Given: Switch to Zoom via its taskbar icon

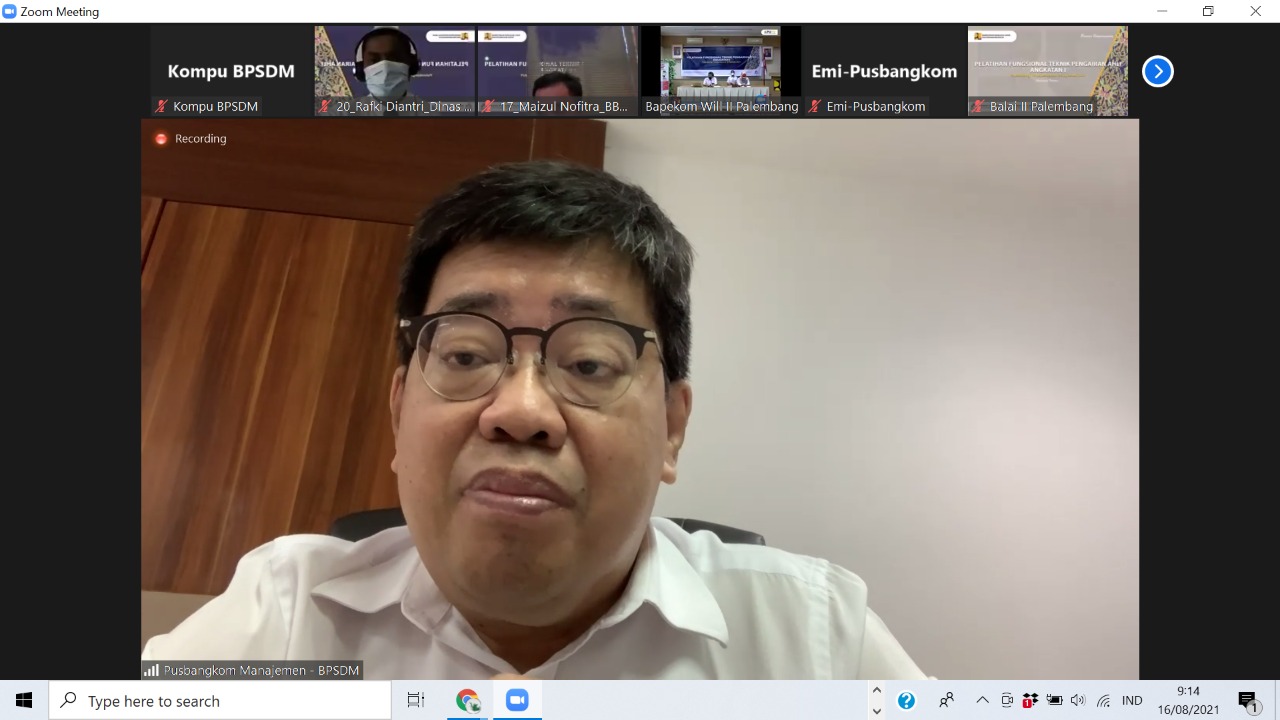Looking at the screenshot, I should pos(517,700).
